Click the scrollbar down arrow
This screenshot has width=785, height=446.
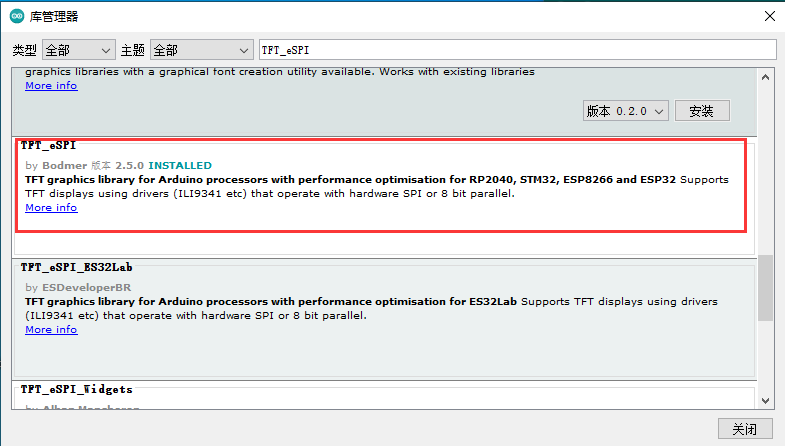click(765, 400)
